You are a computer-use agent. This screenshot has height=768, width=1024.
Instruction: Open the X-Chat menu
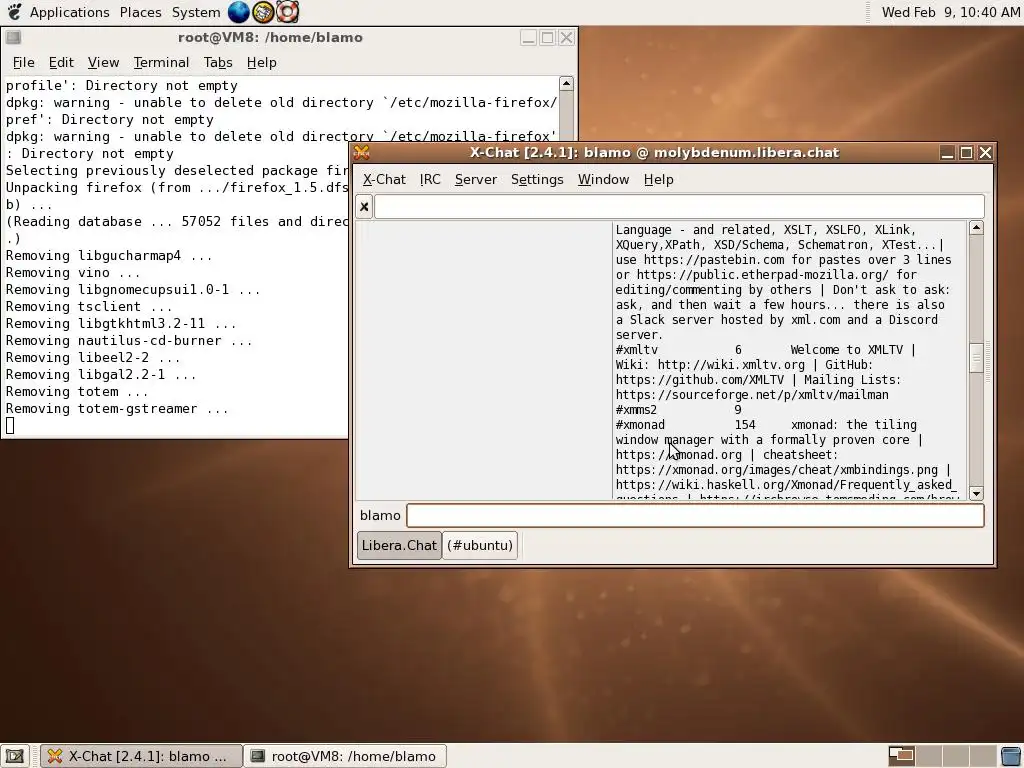click(384, 179)
